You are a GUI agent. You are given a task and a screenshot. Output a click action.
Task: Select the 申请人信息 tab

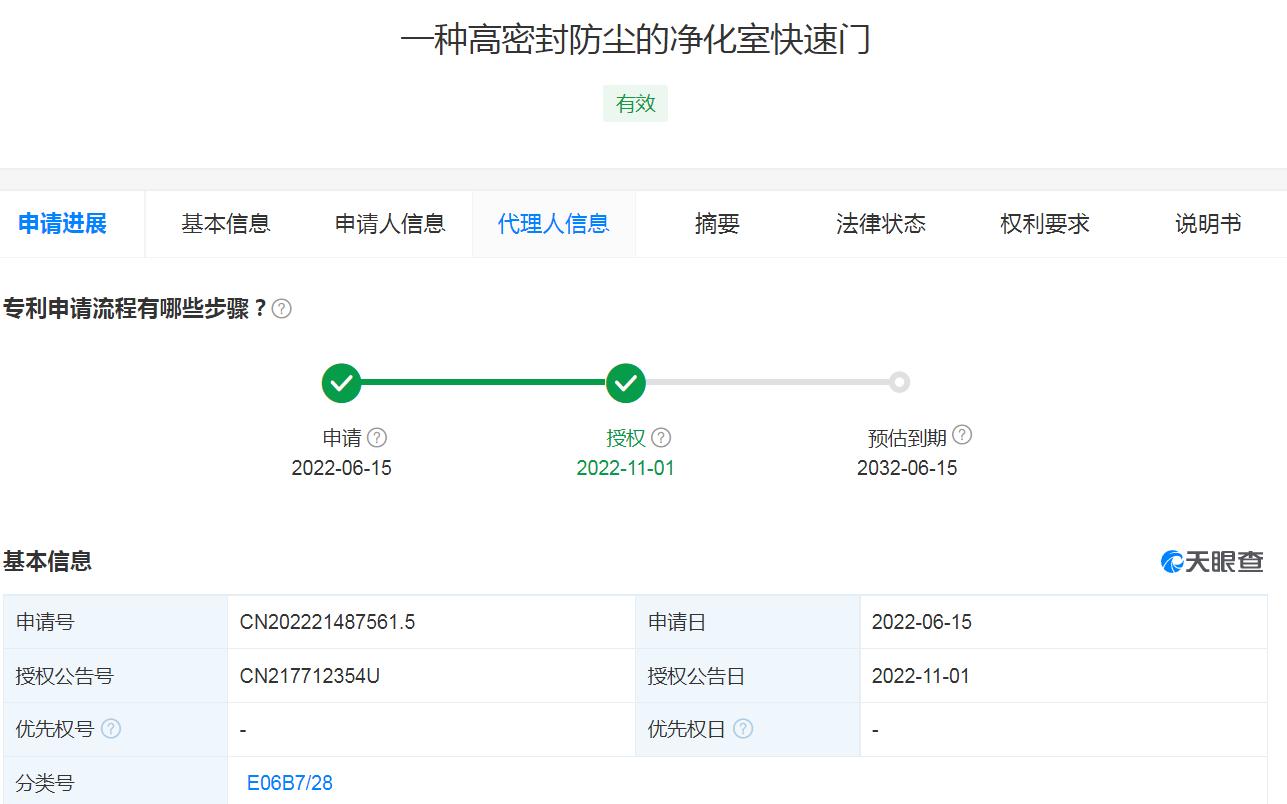click(390, 224)
